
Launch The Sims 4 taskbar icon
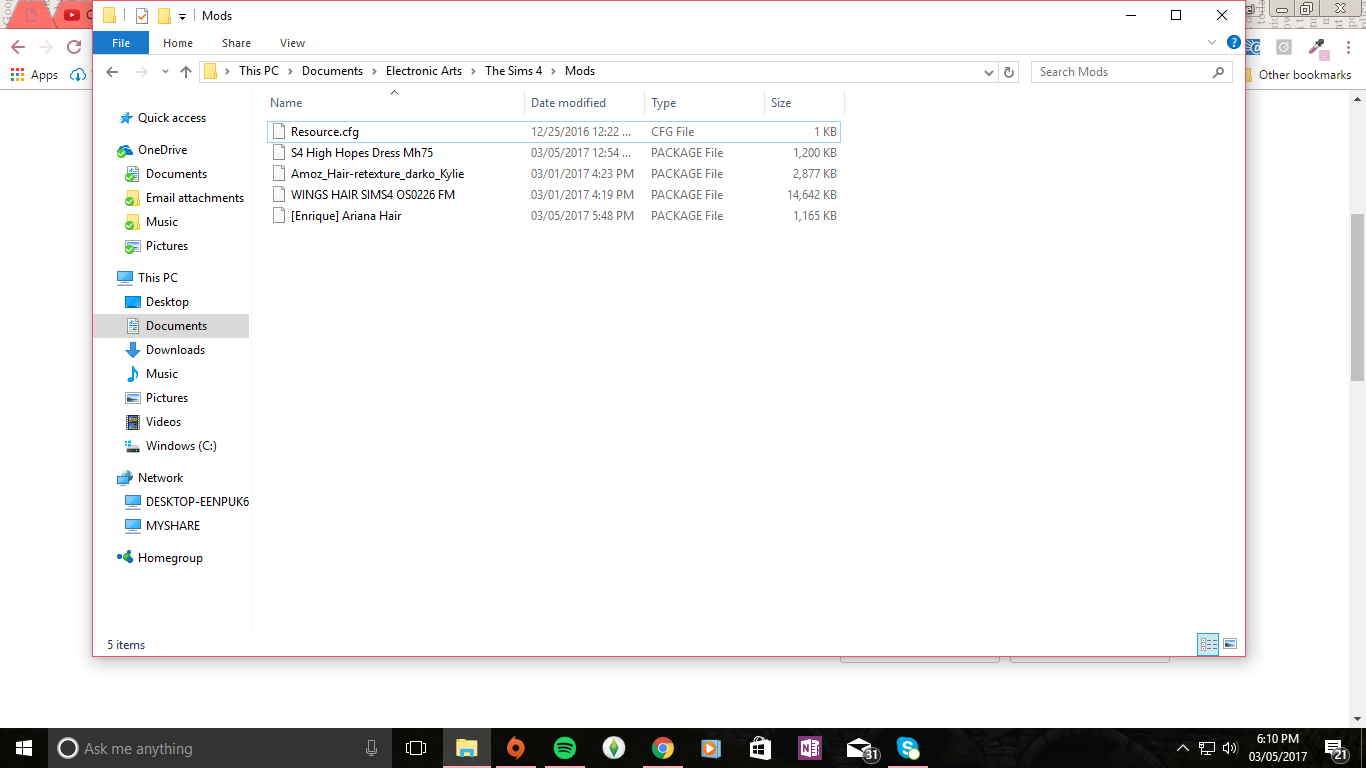613,748
